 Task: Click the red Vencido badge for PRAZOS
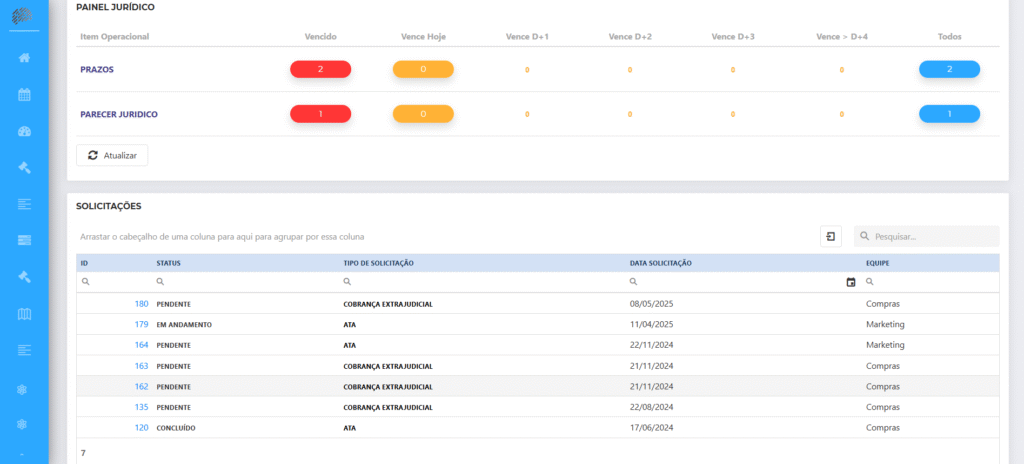tap(321, 69)
